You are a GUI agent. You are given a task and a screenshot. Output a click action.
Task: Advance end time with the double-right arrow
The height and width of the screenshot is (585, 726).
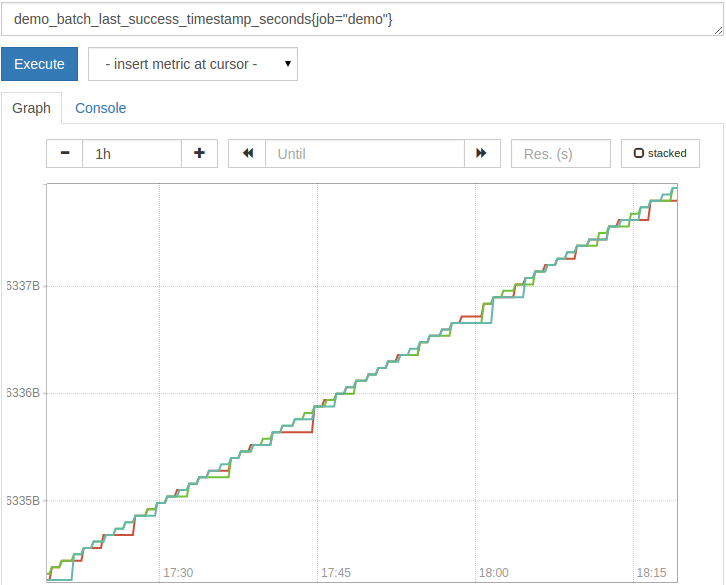coord(482,153)
